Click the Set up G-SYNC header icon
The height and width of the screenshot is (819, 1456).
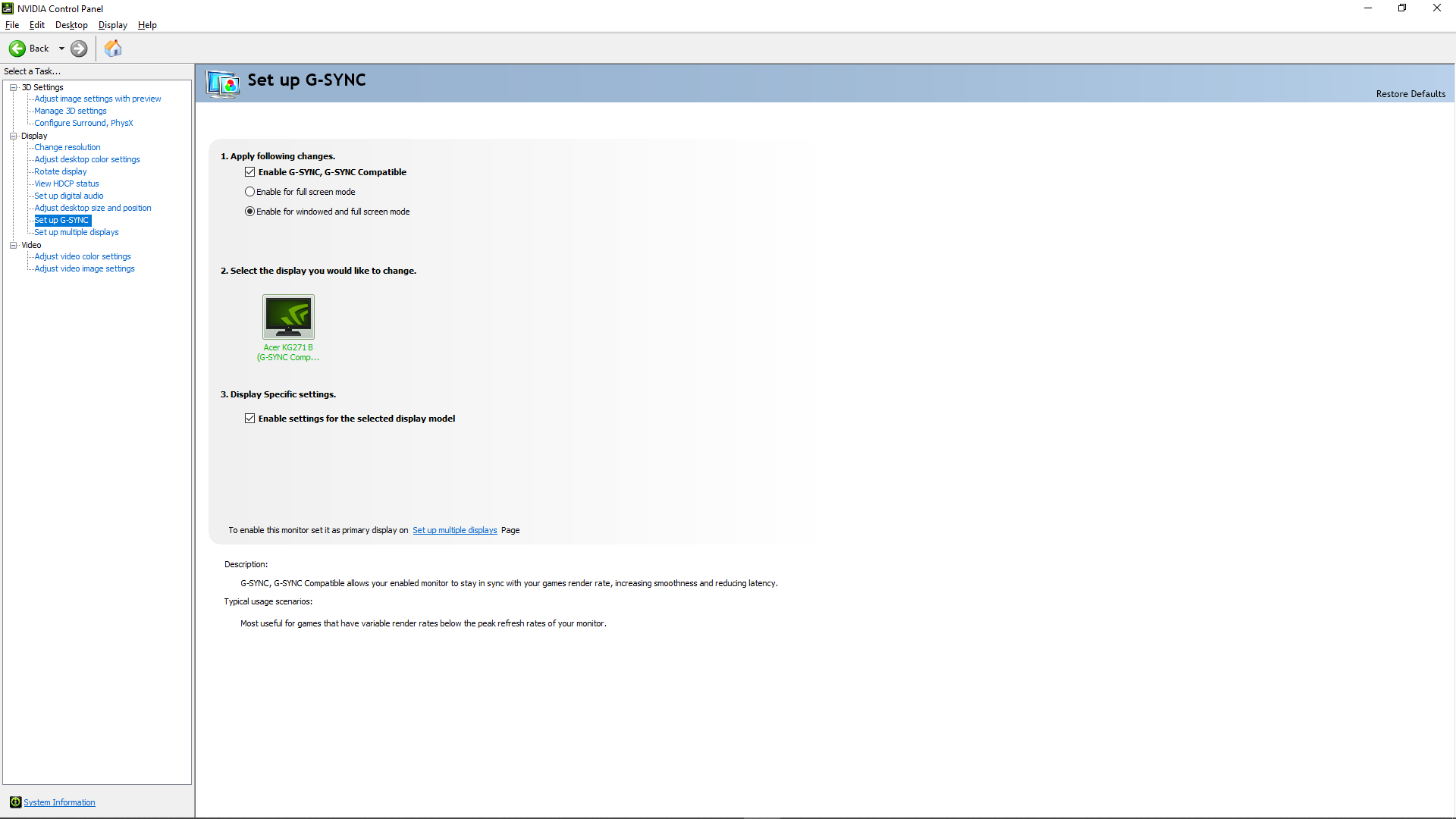[x=223, y=83]
